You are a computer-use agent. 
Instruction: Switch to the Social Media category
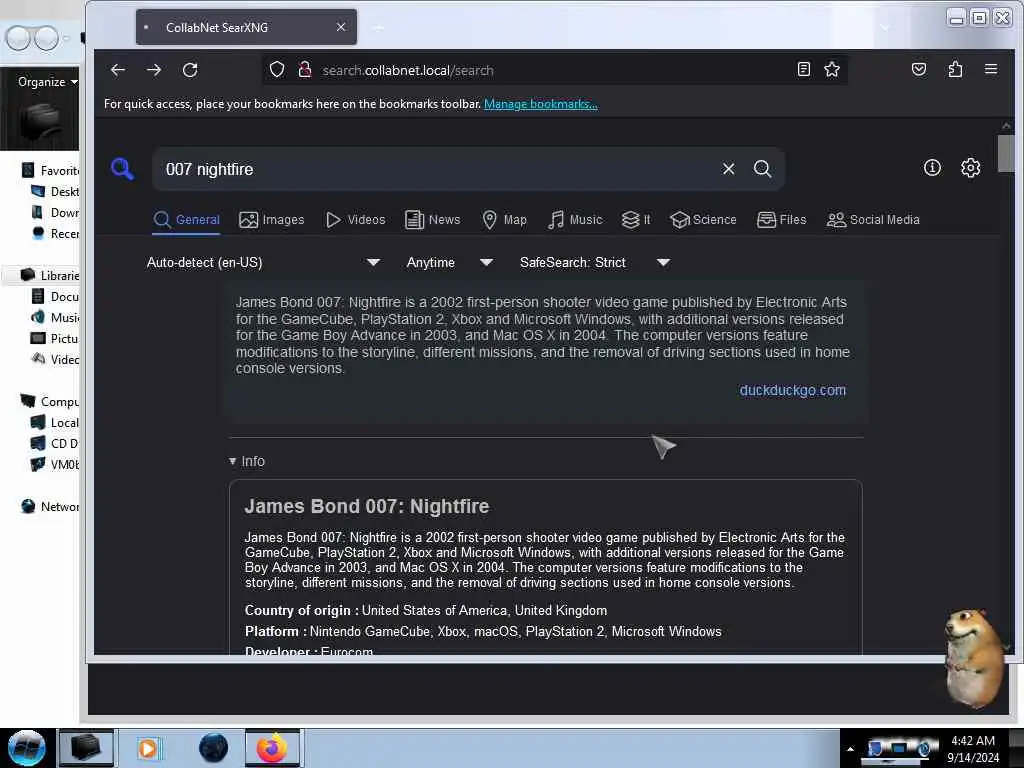pos(873,220)
